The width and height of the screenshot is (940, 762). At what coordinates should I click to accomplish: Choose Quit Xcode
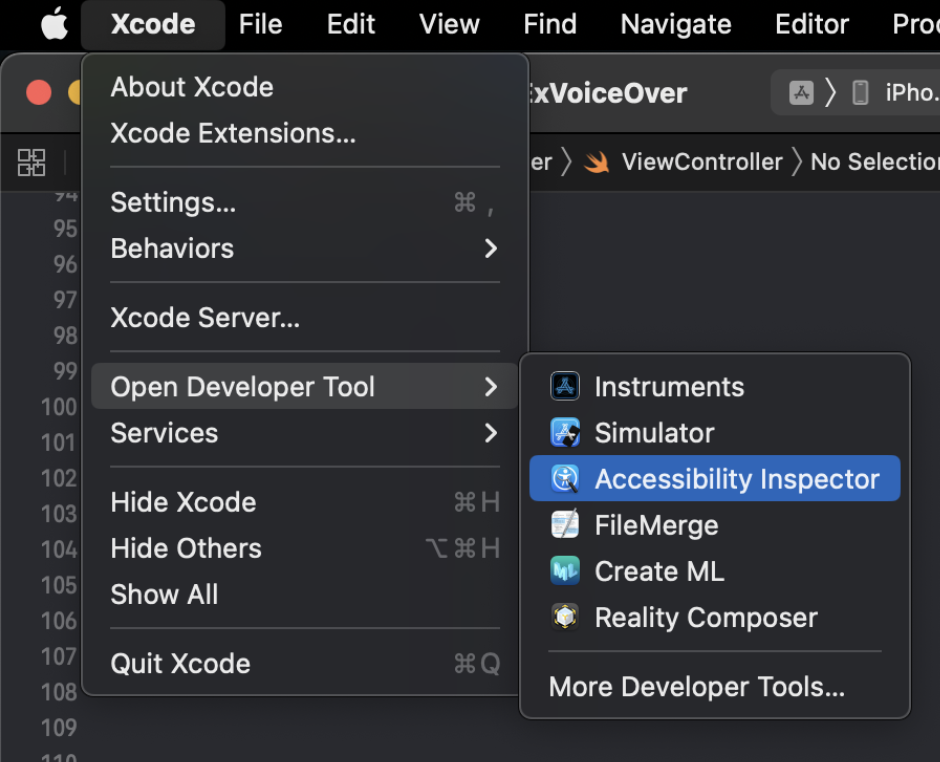tap(180, 663)
